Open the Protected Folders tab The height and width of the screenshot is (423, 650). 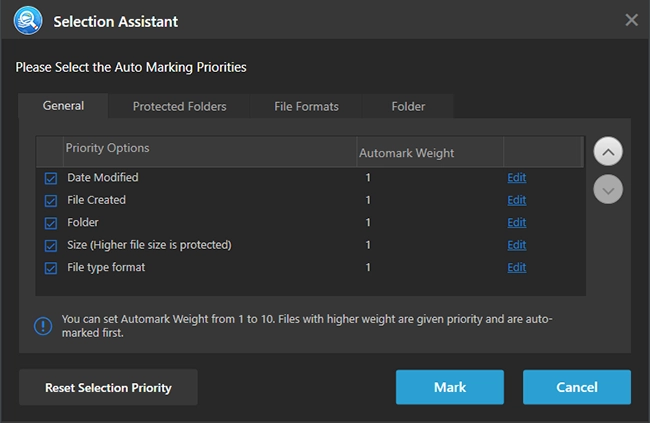pos(179,107)
